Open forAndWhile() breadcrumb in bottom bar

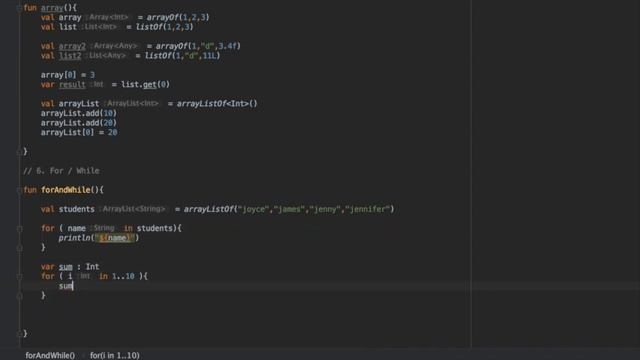point(50,356)
